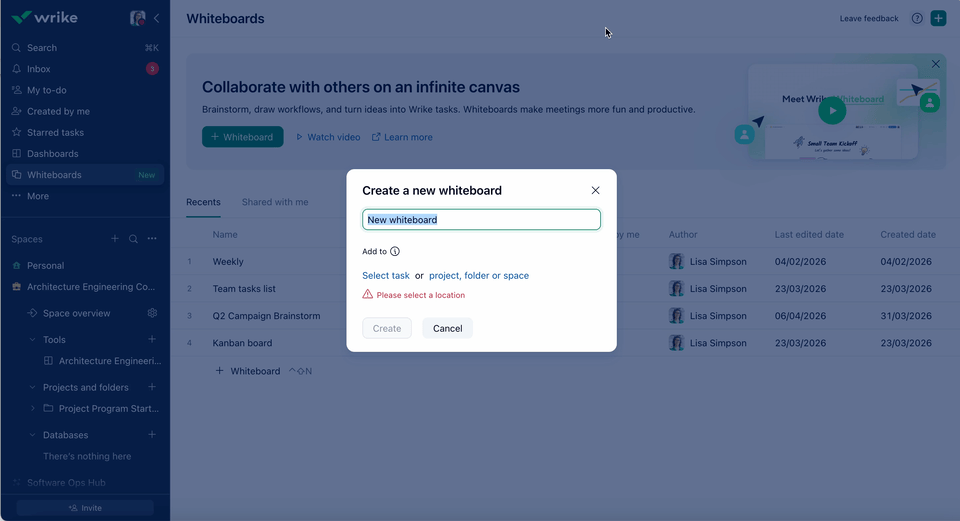This screenshot has height=521, width=960.
Task: Click the whiteboard name input field
Action: coord(481,220)
